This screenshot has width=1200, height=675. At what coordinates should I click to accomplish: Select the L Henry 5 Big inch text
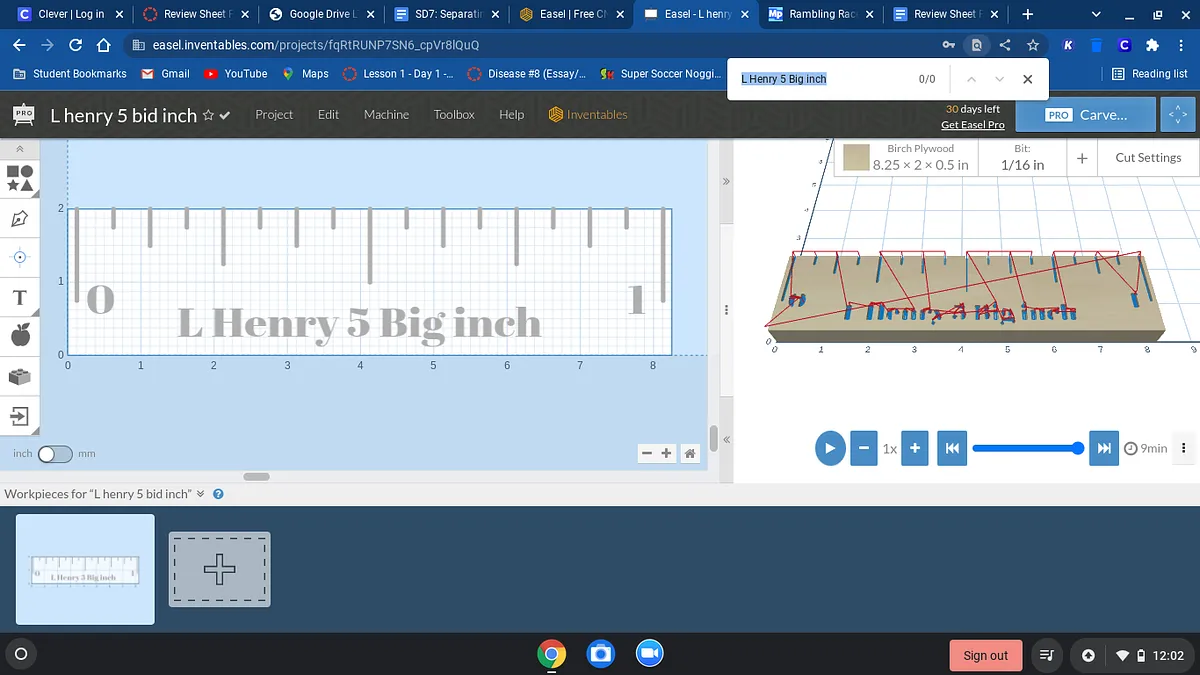point(359,323)
